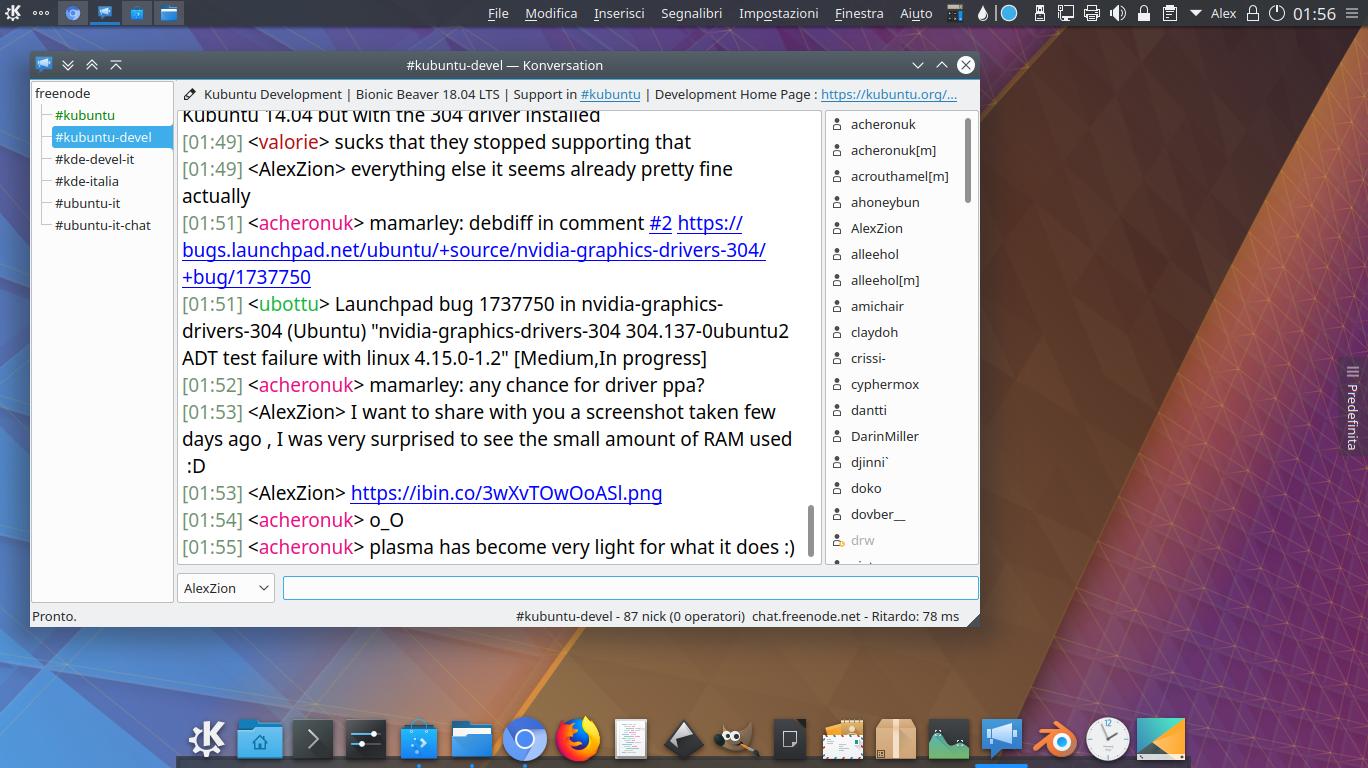This screenshot has width=1368, height=768.
Task: Open System Settings sliders icon in dock
Action: pos(365,740)
